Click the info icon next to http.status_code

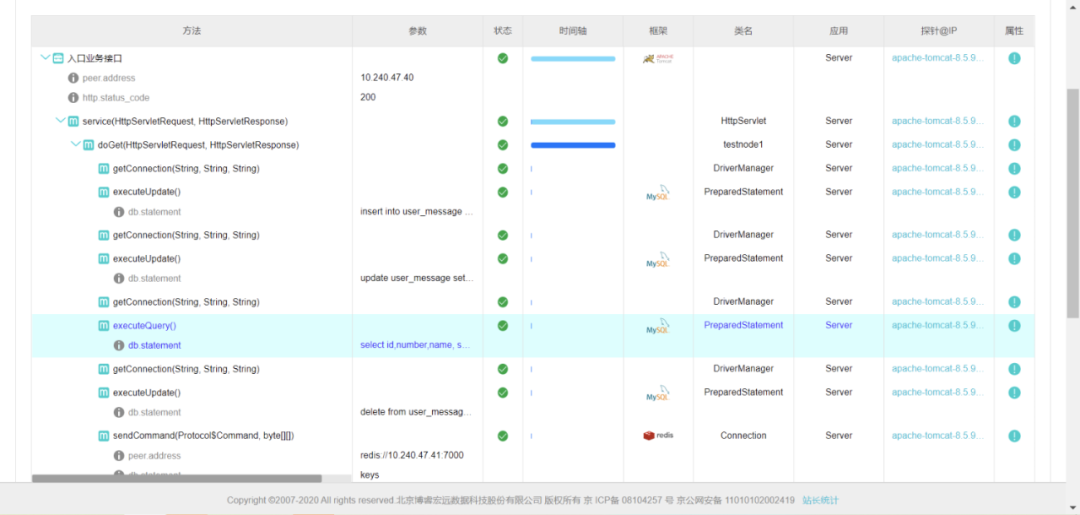(x=73, y=98)
